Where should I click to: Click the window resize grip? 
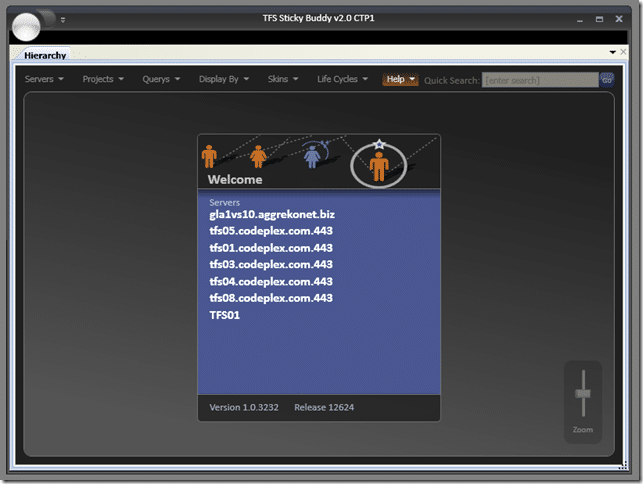pos(623,465)
